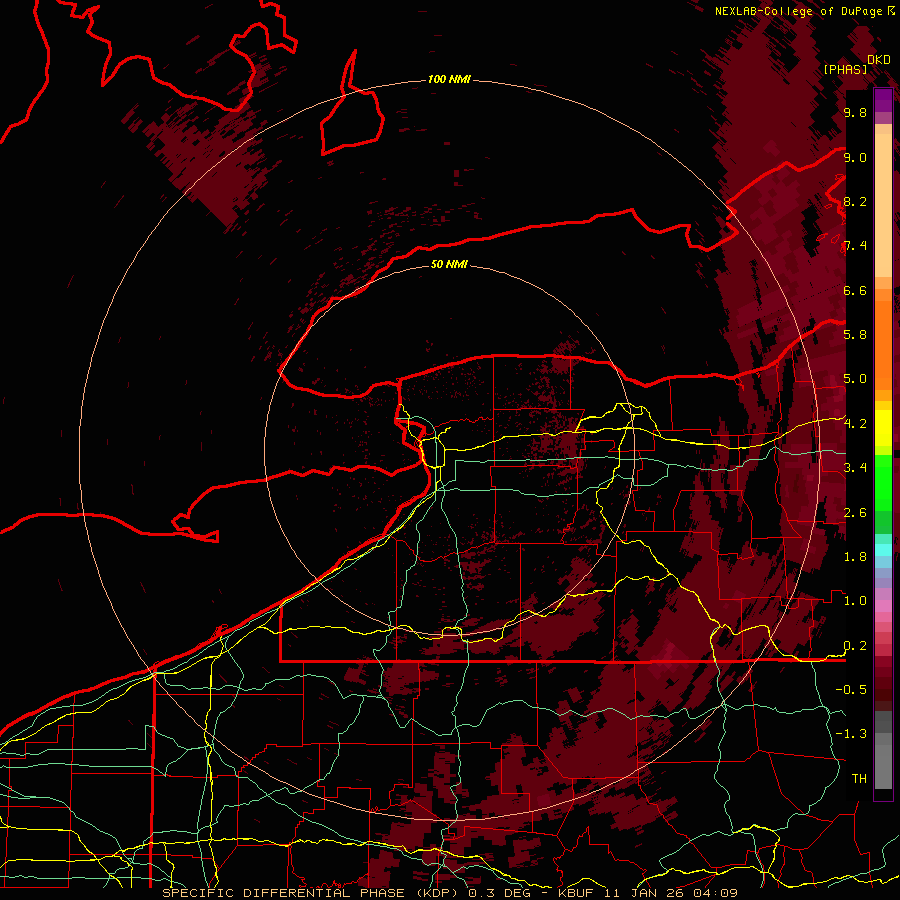
Task: Click the 1.8 value on the legend
Action: (855, 557)
